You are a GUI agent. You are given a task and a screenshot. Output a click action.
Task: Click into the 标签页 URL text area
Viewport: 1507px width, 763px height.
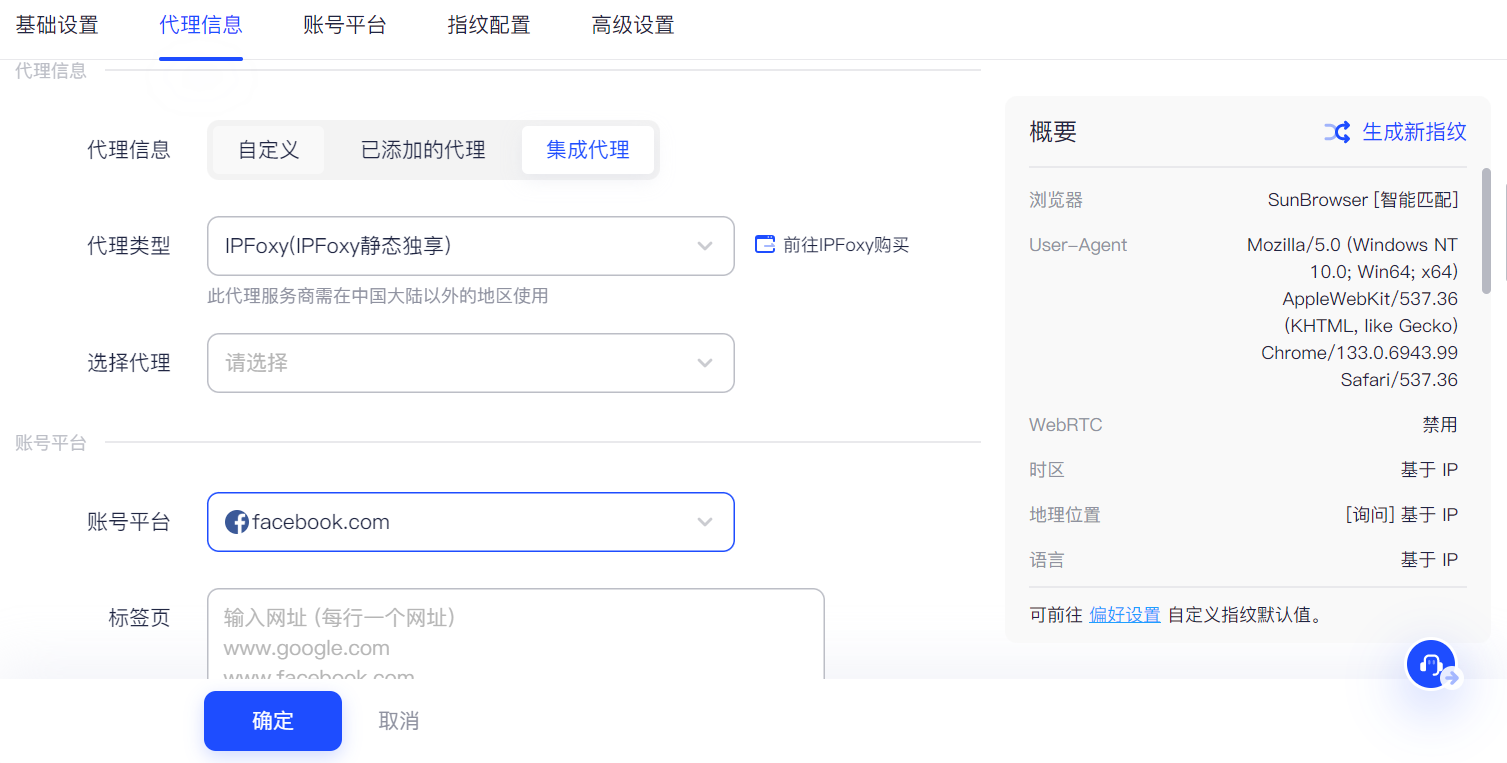click(516, 634)
